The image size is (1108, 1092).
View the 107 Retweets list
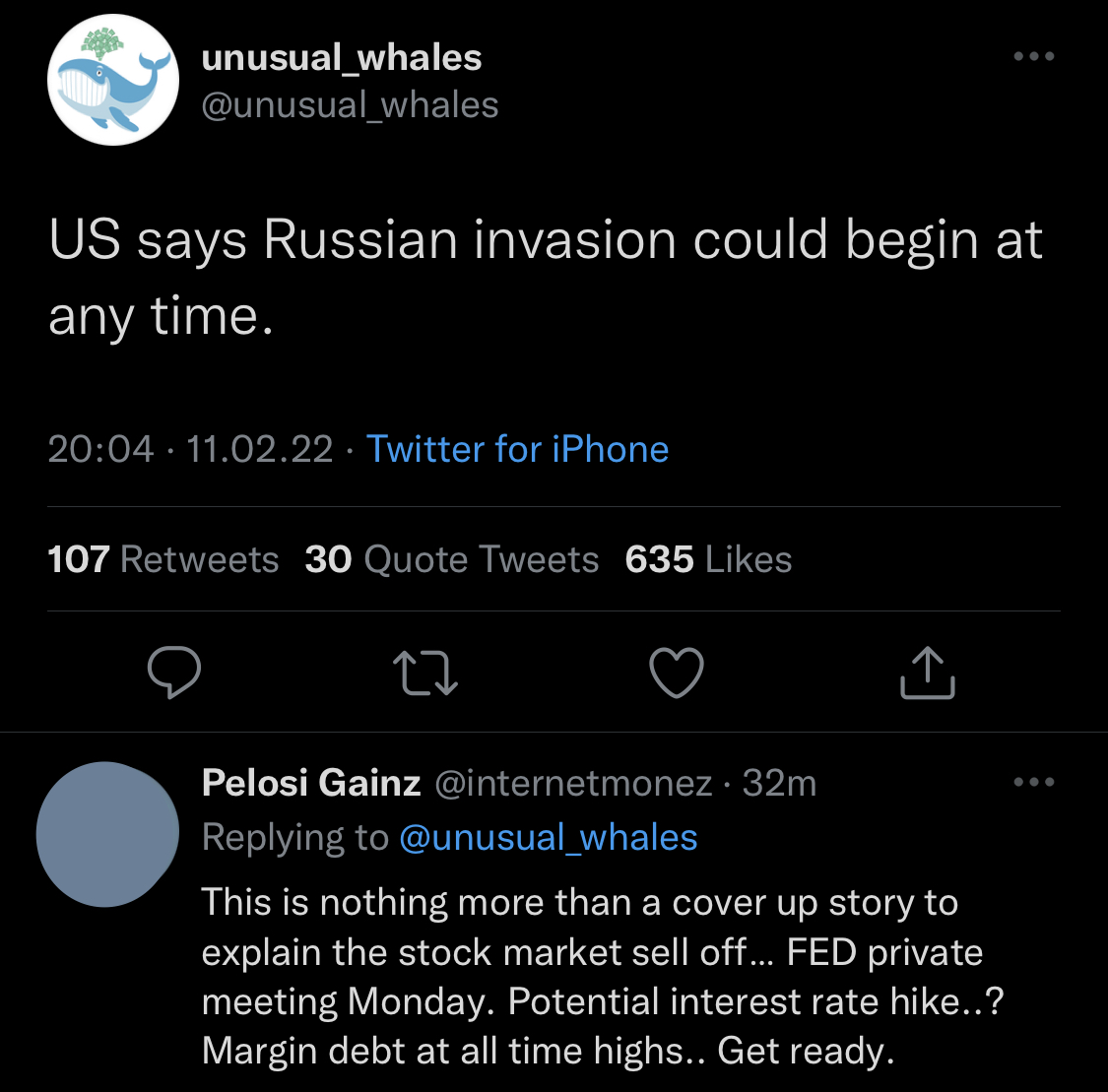(x=163, y=559)
